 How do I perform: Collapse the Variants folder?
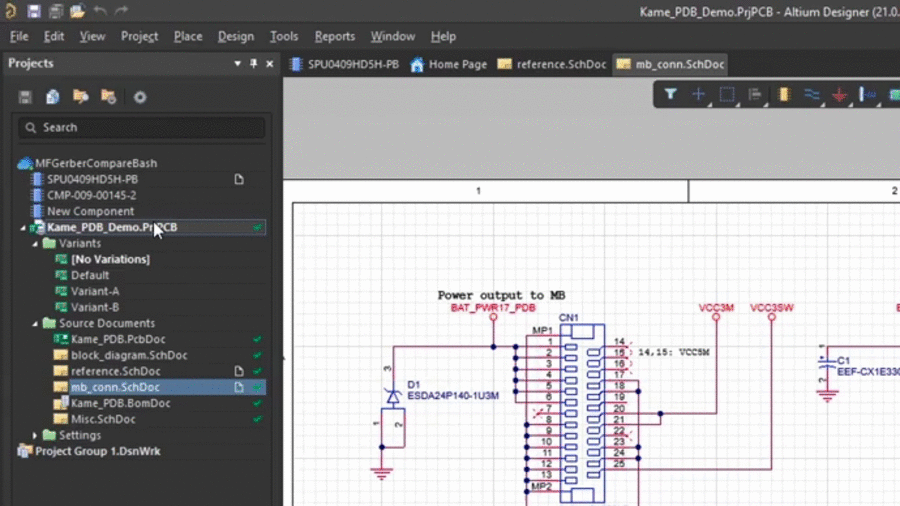click(36, 243)
